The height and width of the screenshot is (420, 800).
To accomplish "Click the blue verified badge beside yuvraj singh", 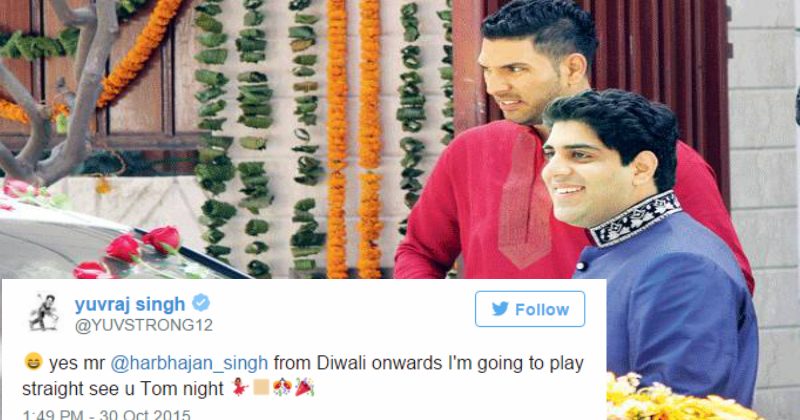I will click(x=201, y=303).
